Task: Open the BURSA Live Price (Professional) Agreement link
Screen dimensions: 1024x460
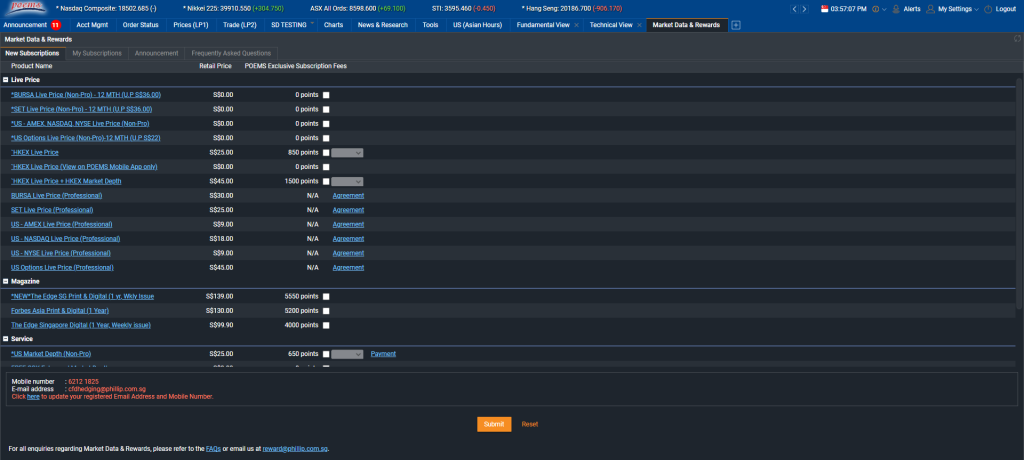Action: pyautogui.click(x=348, y=195)
